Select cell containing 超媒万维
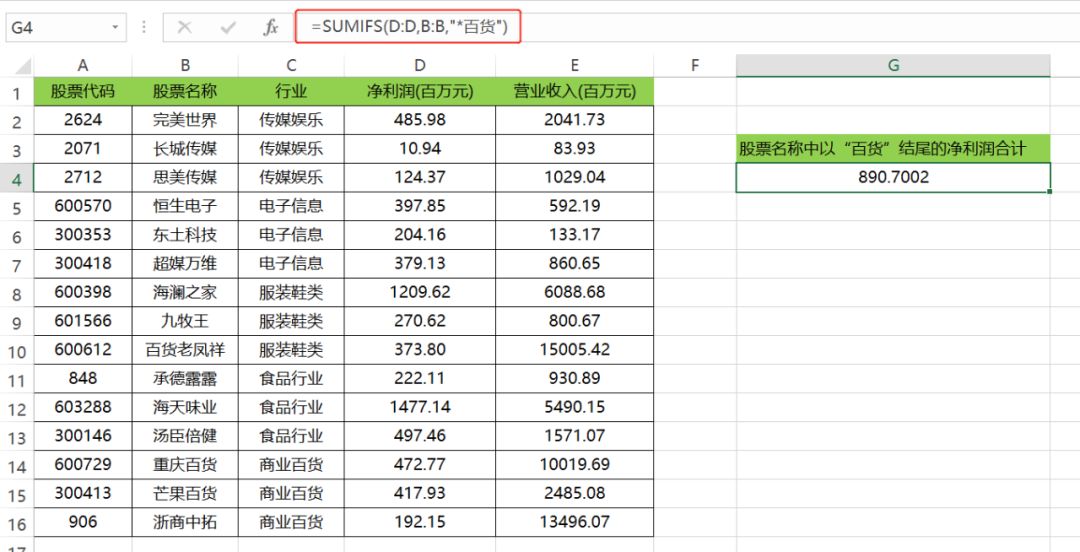 tap(185, 263)
